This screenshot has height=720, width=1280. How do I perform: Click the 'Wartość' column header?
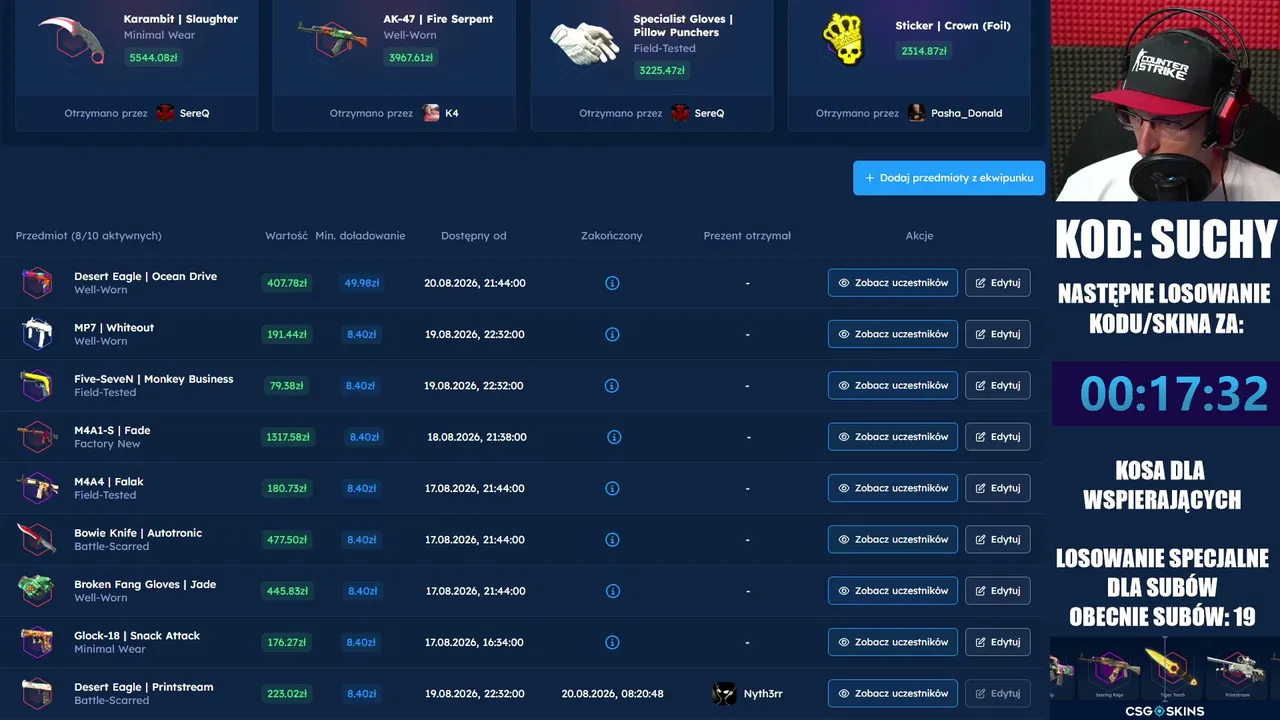[x=286, y=236]
